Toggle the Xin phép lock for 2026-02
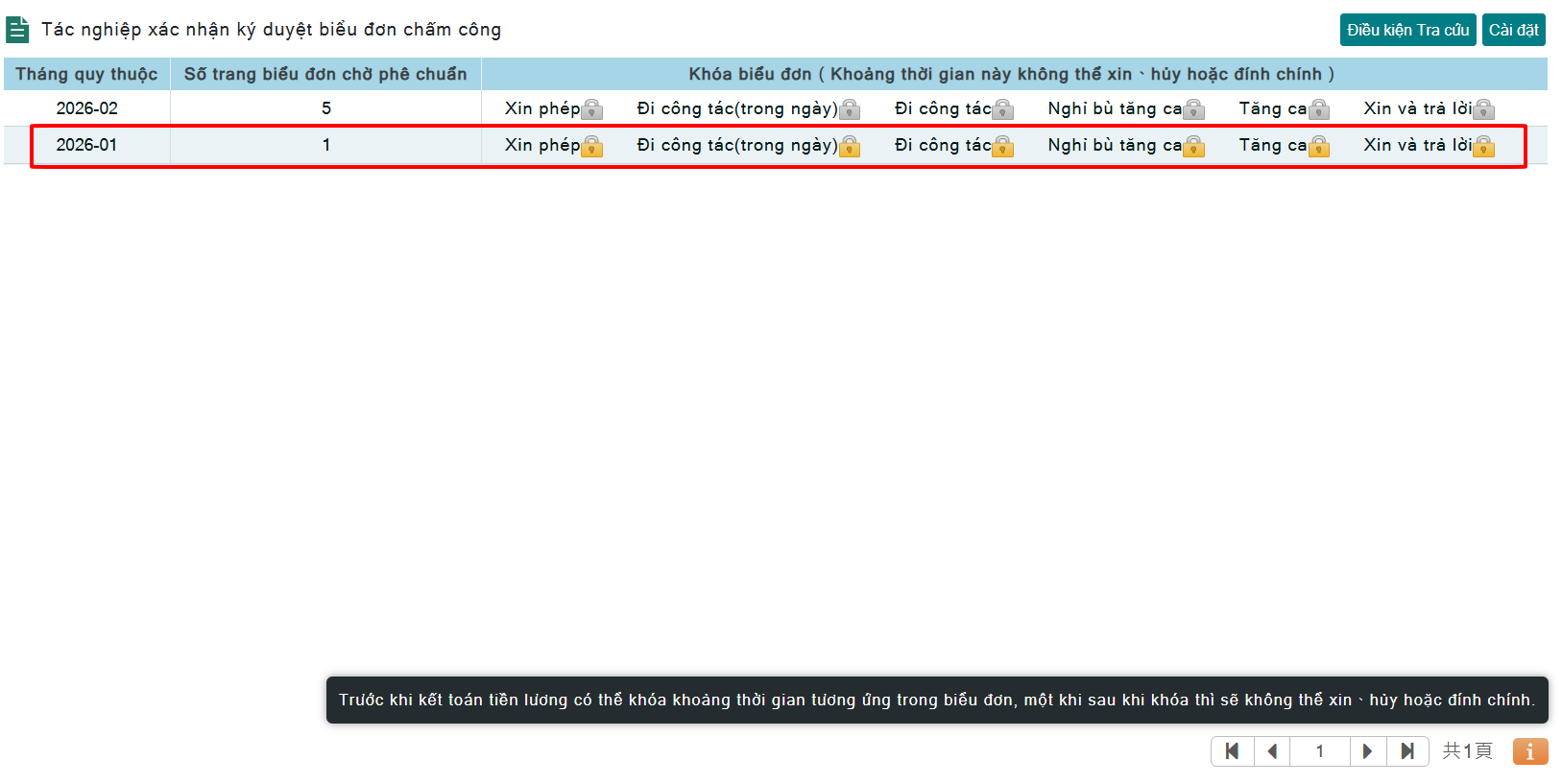Screen dimensions: 1562x784 click(x=592, y=109)
